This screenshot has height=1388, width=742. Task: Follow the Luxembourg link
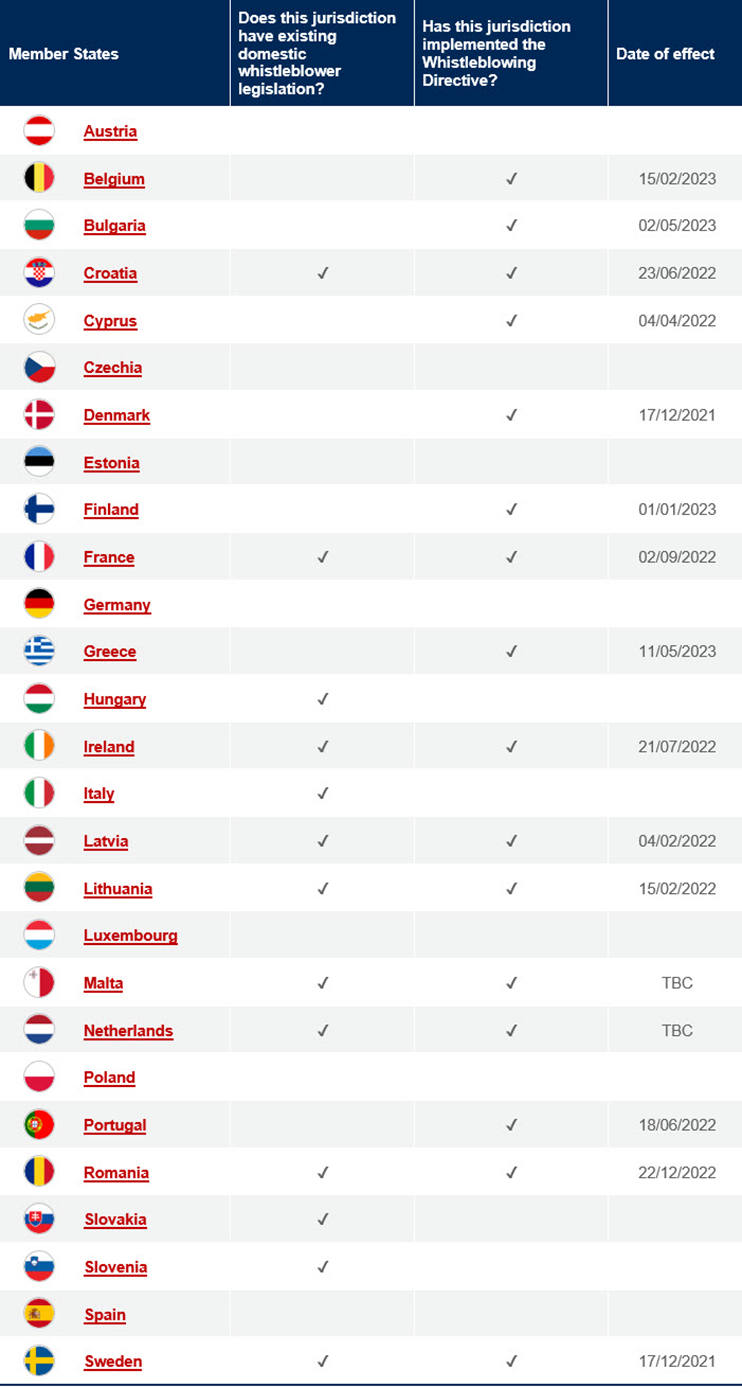(x=130, y=936)
